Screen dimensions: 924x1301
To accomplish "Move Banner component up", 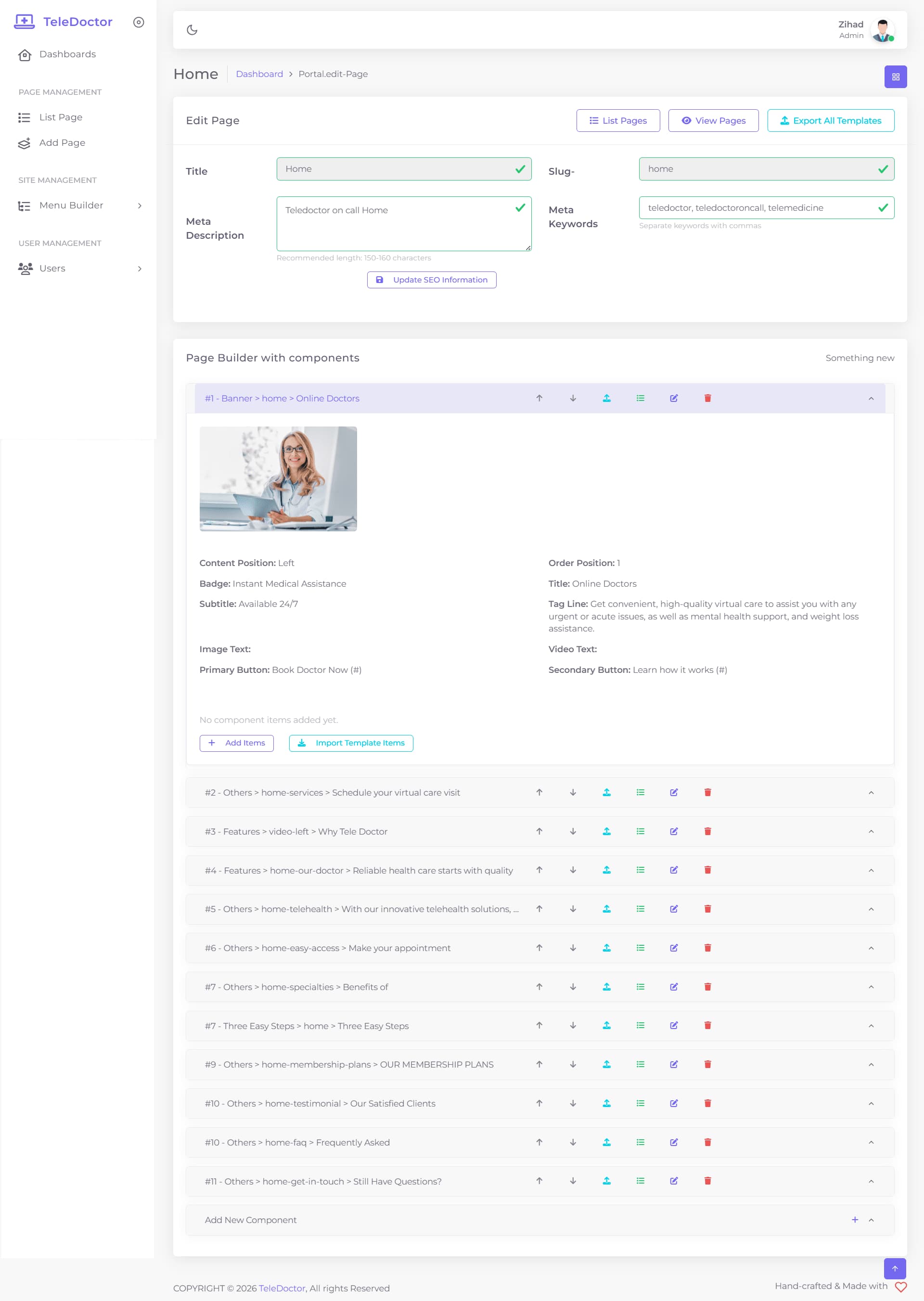I will point(539,399).
